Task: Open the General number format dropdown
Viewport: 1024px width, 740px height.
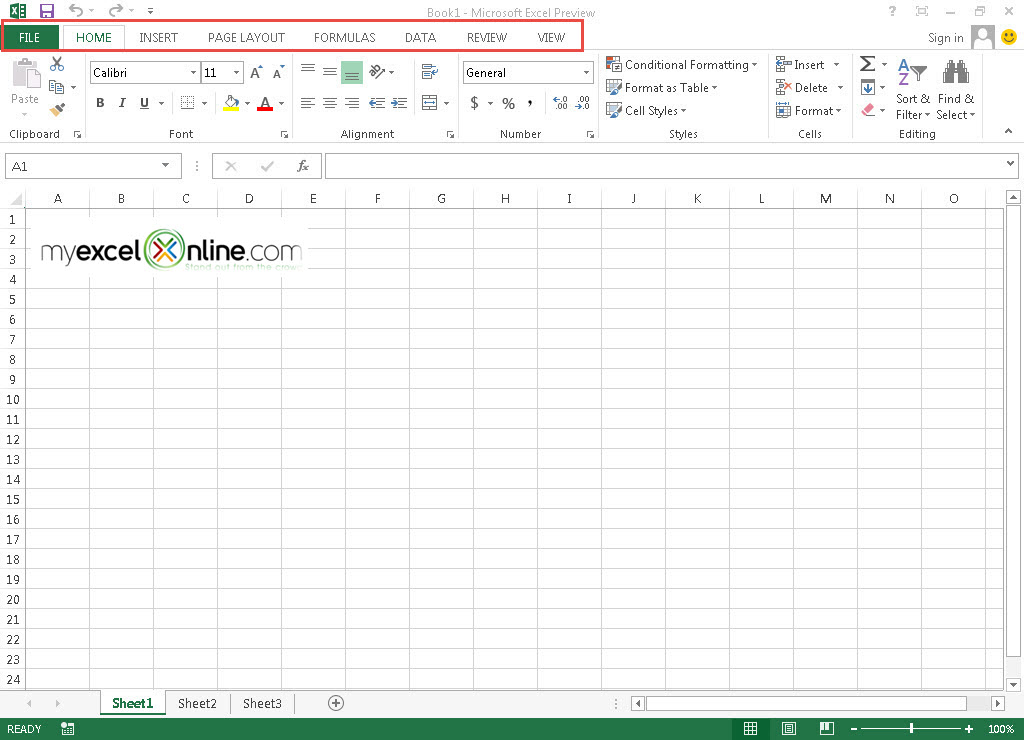Action: (x=586, y=72)
